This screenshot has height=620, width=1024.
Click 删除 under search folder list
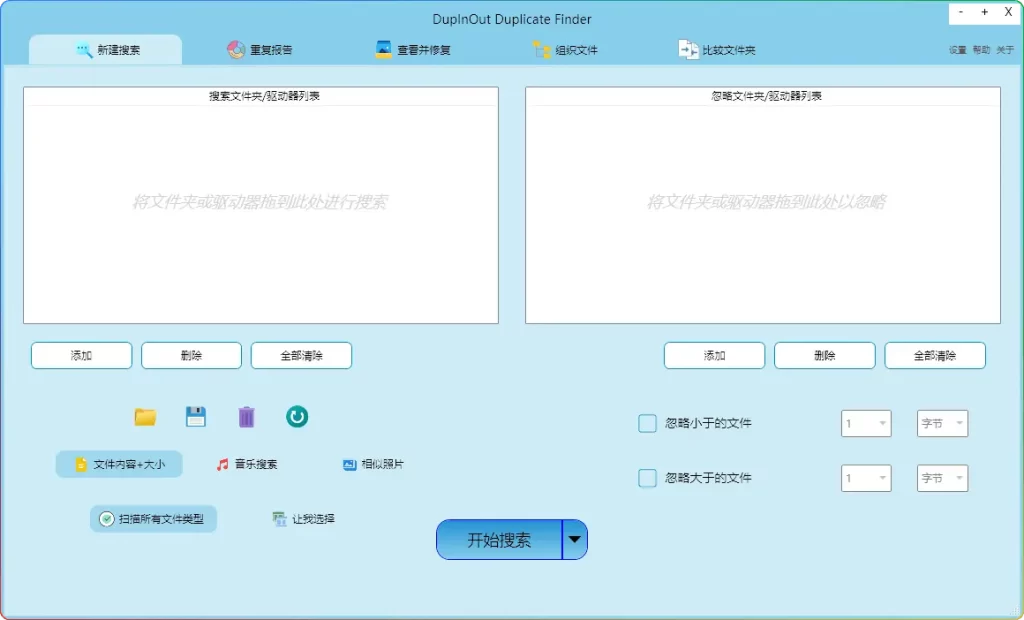point(191,355)
